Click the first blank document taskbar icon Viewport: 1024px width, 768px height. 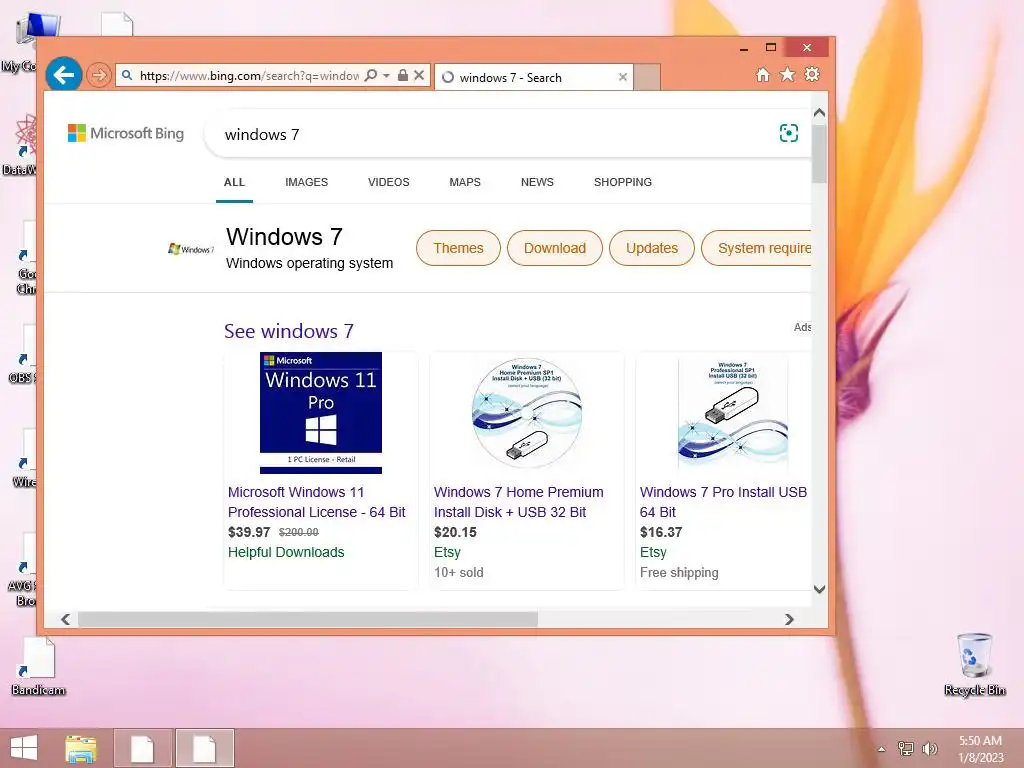(x=142, y=748)
